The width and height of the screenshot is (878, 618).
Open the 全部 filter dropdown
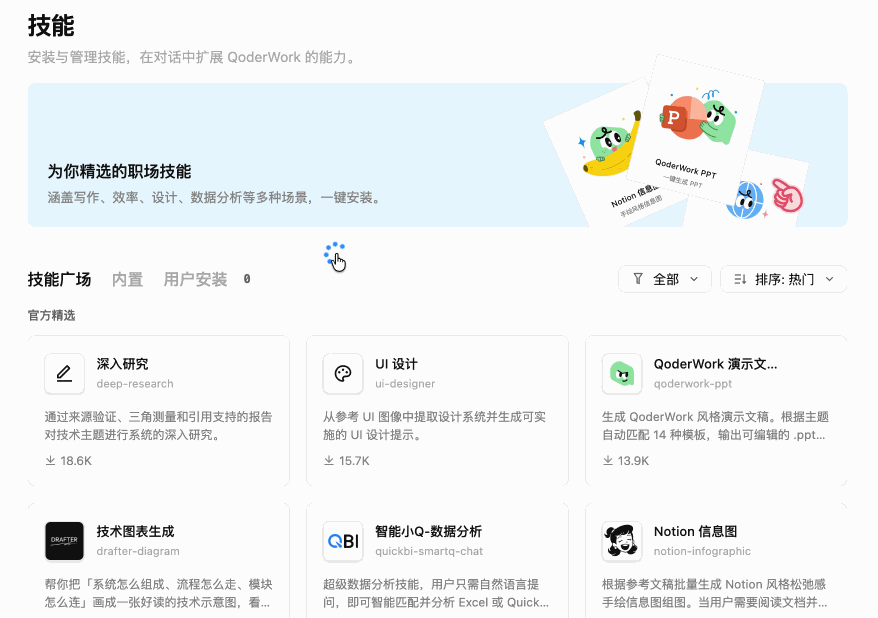(665, 279)
